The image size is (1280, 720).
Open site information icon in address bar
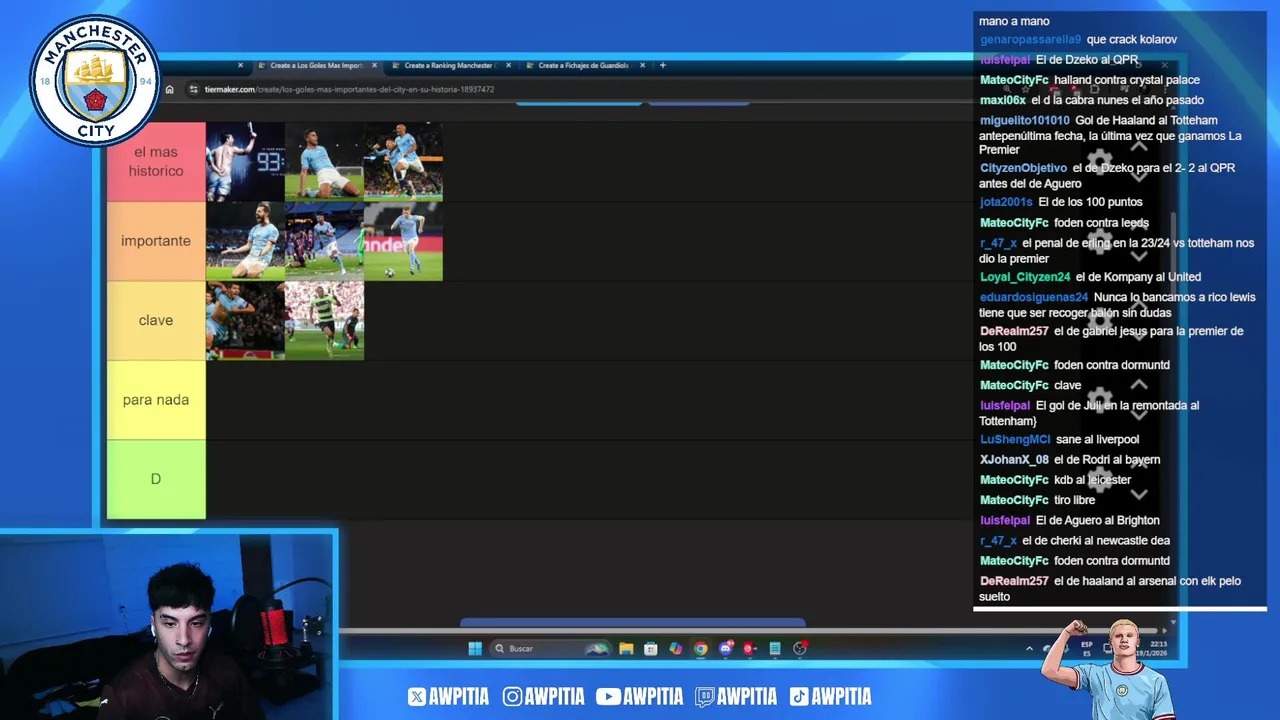tap(193, 89)
